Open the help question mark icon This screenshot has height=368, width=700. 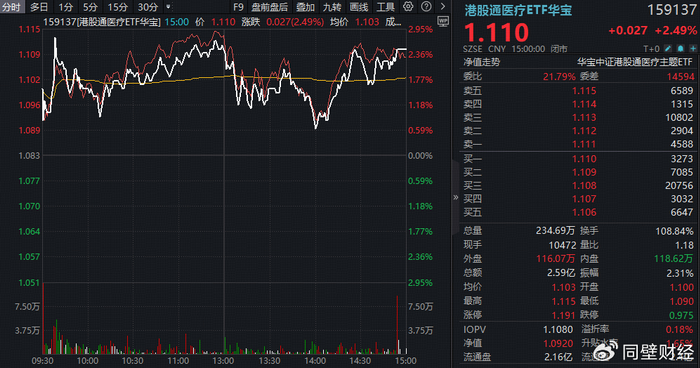426,6
